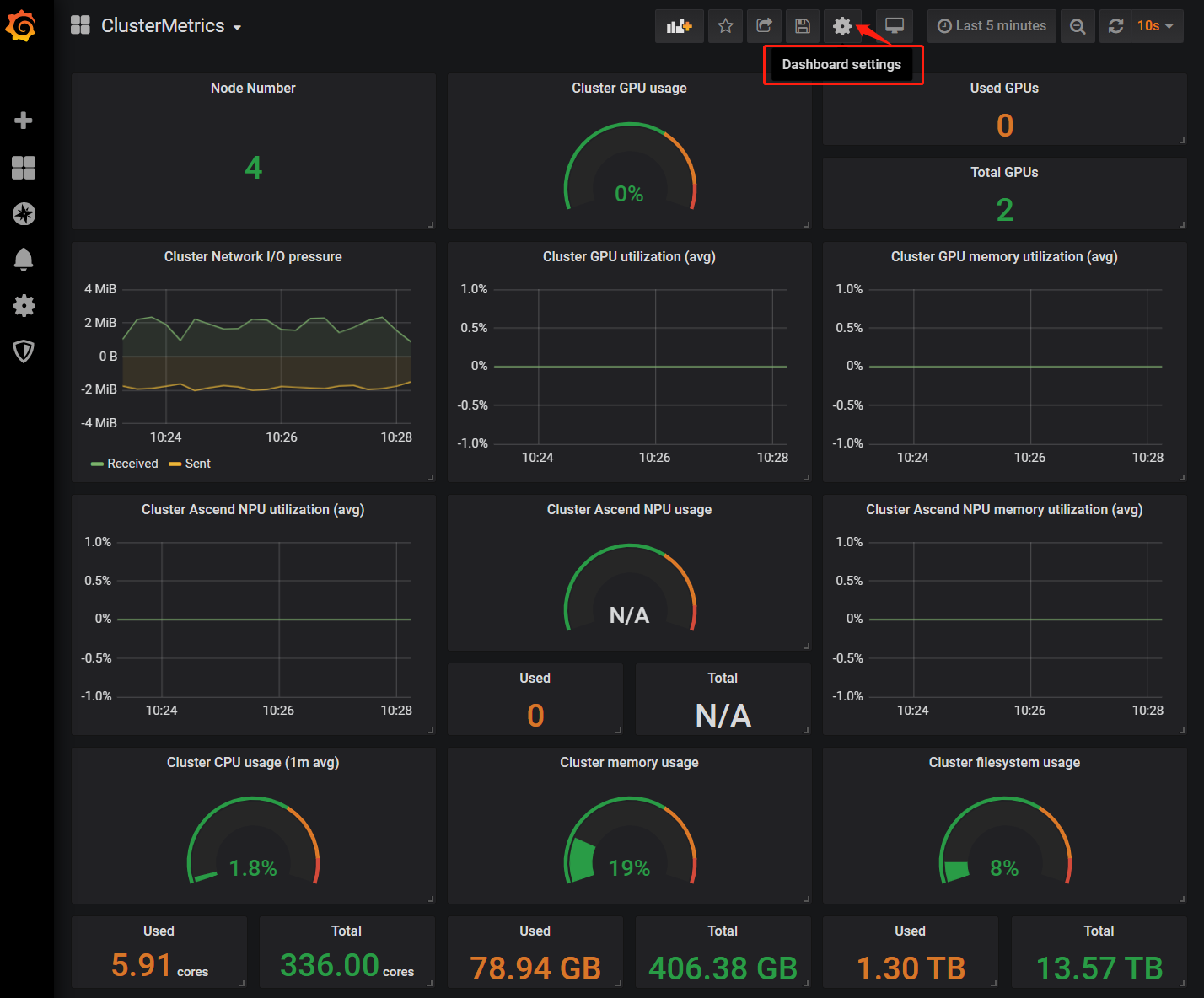Image resolution: width=1204 pixels, height=998 pixels.
Task: Save dashboard with the floppy disk icon
Action: [803, 26]
